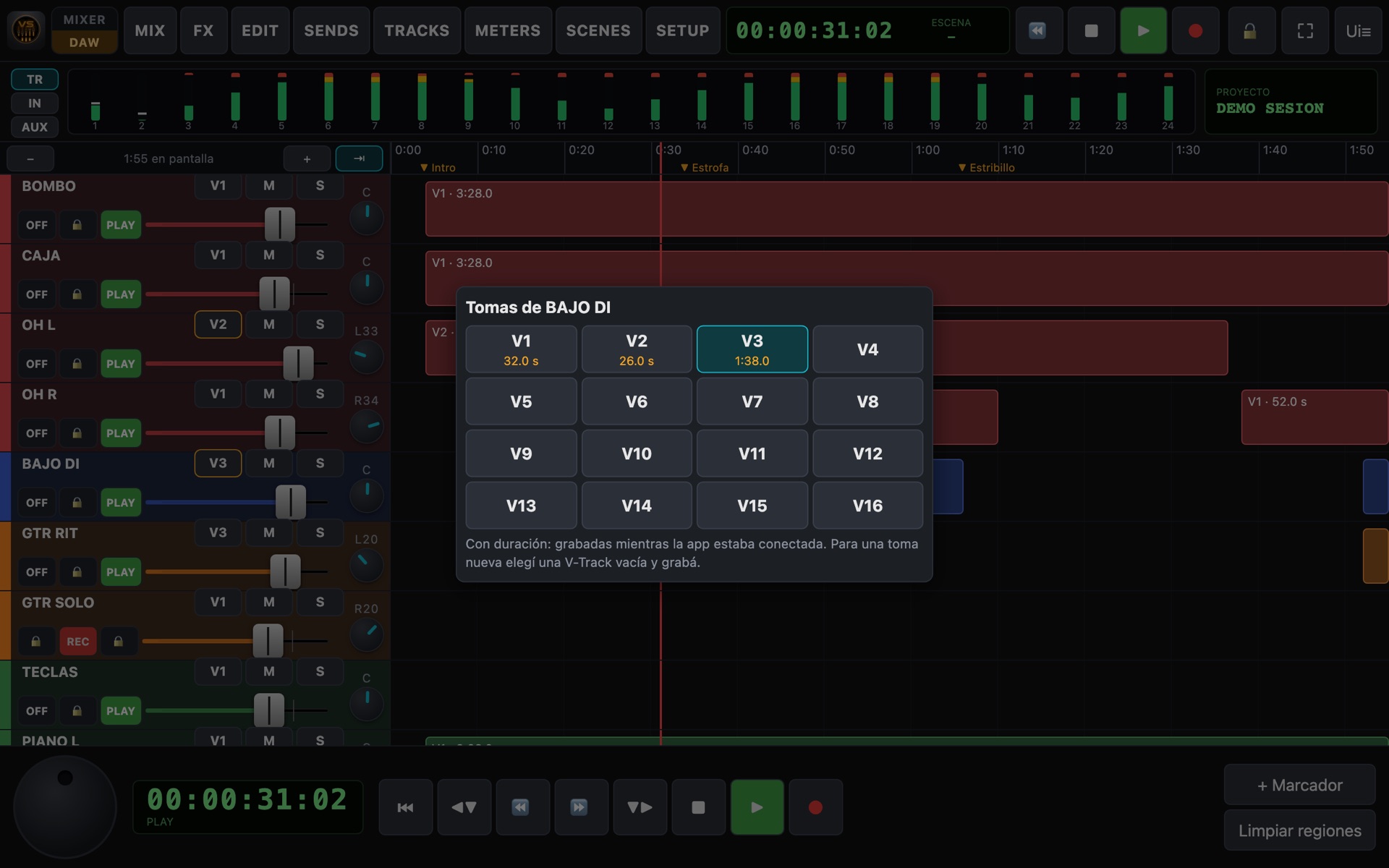1389x868 pixels.
Task: Click the lock icon in top bar
Action: coord(1251,30)
